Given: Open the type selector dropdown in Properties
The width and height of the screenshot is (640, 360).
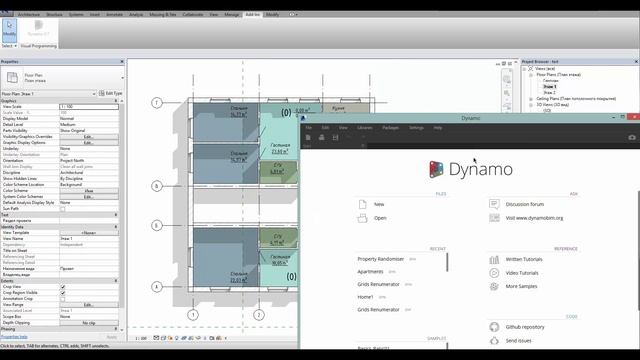Looking at the screenshot, I should point(122,78).
